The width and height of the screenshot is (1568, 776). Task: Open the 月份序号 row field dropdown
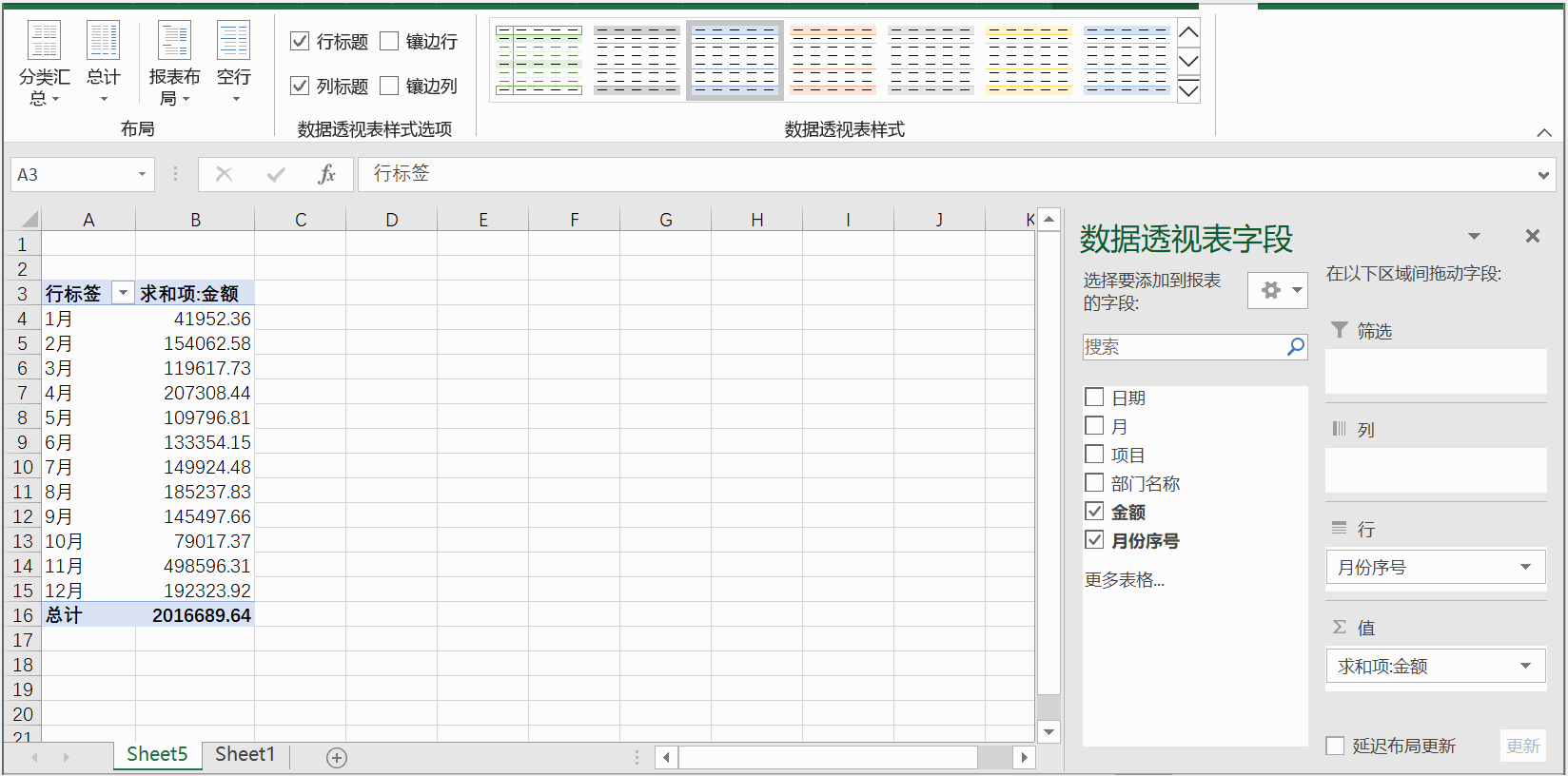1525,567
